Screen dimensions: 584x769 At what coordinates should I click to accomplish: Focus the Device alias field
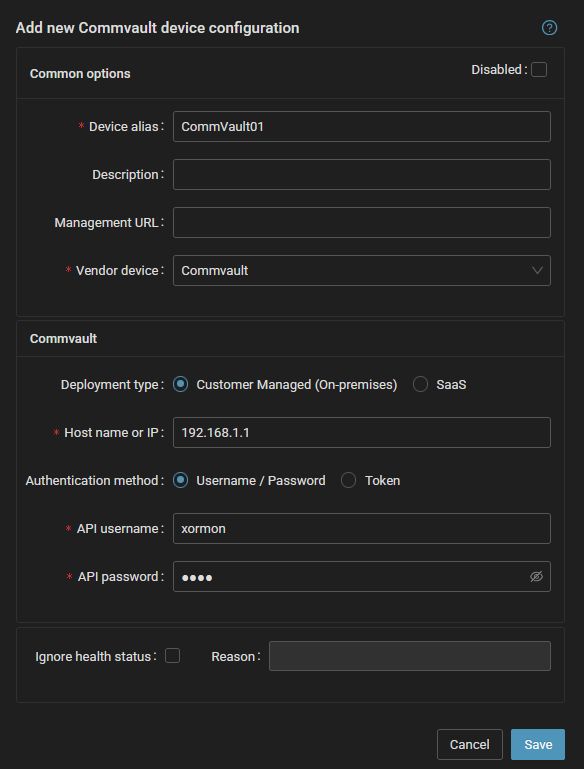pos(362,127)
